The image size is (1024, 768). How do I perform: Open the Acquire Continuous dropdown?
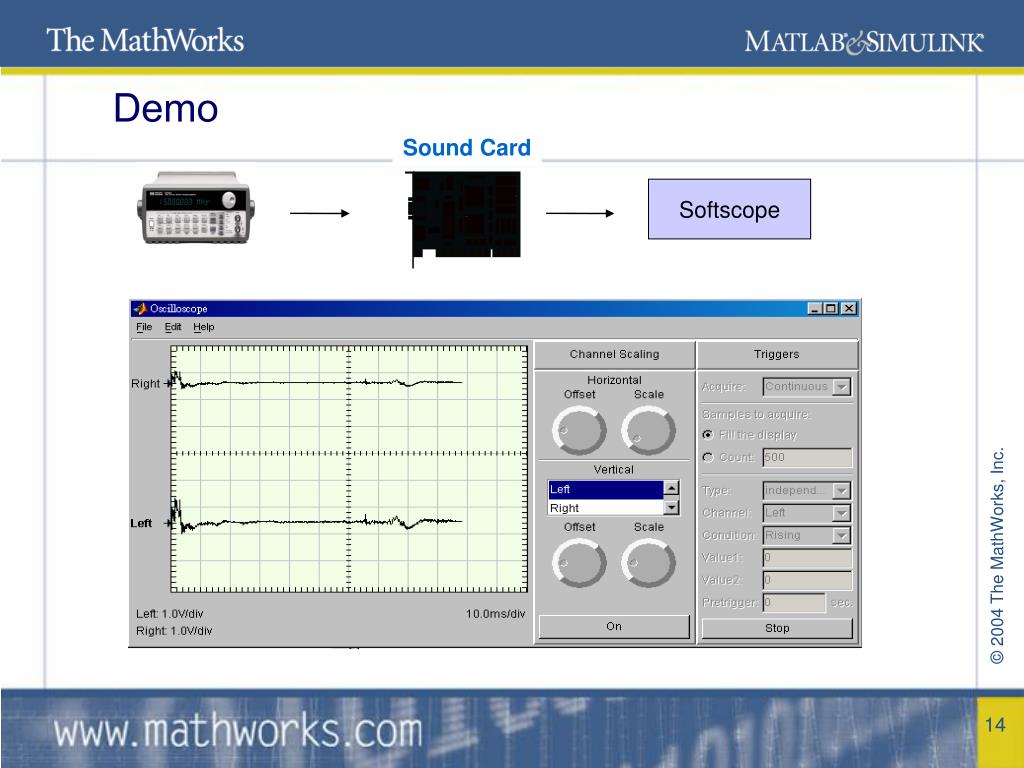pos(807,387)
